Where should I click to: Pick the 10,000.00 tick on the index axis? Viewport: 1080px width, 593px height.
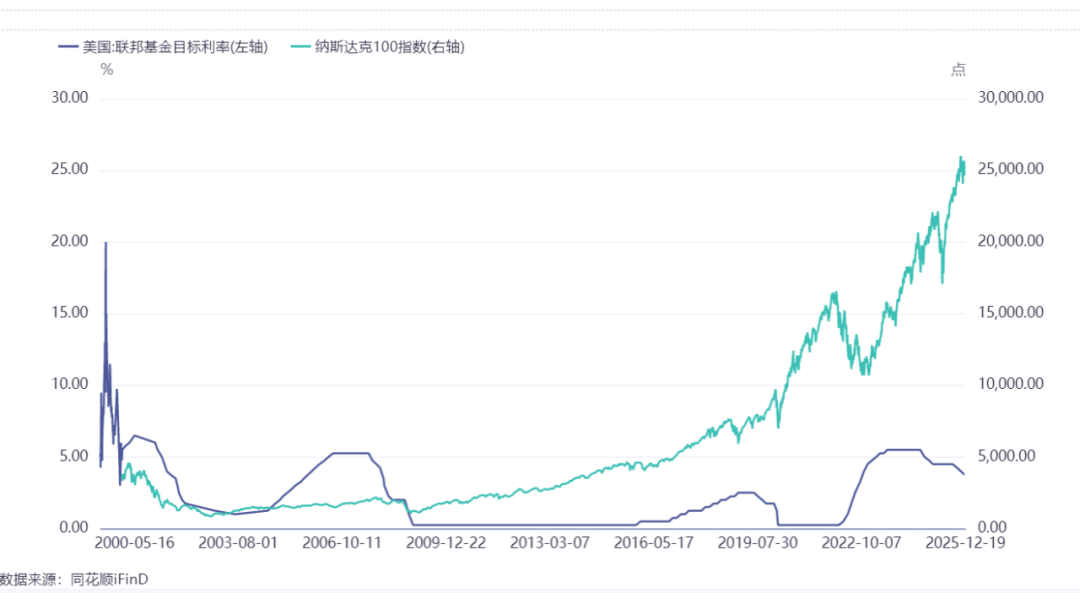click(1011, 384)
